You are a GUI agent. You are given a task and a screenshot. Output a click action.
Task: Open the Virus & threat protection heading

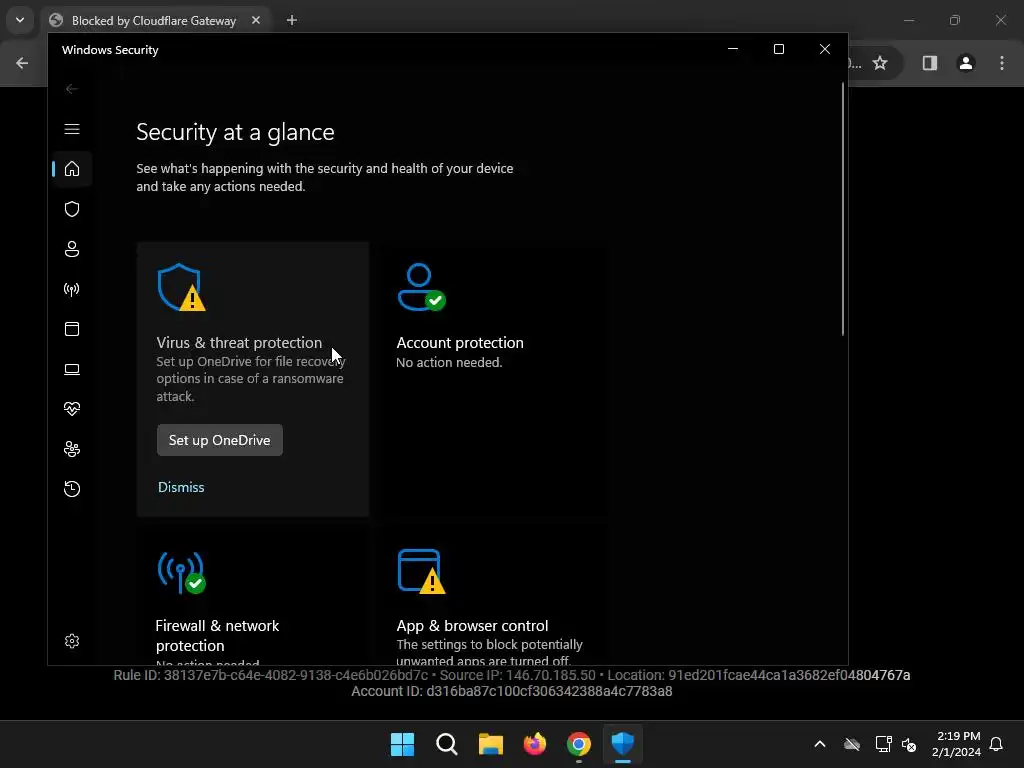point(239,343)
